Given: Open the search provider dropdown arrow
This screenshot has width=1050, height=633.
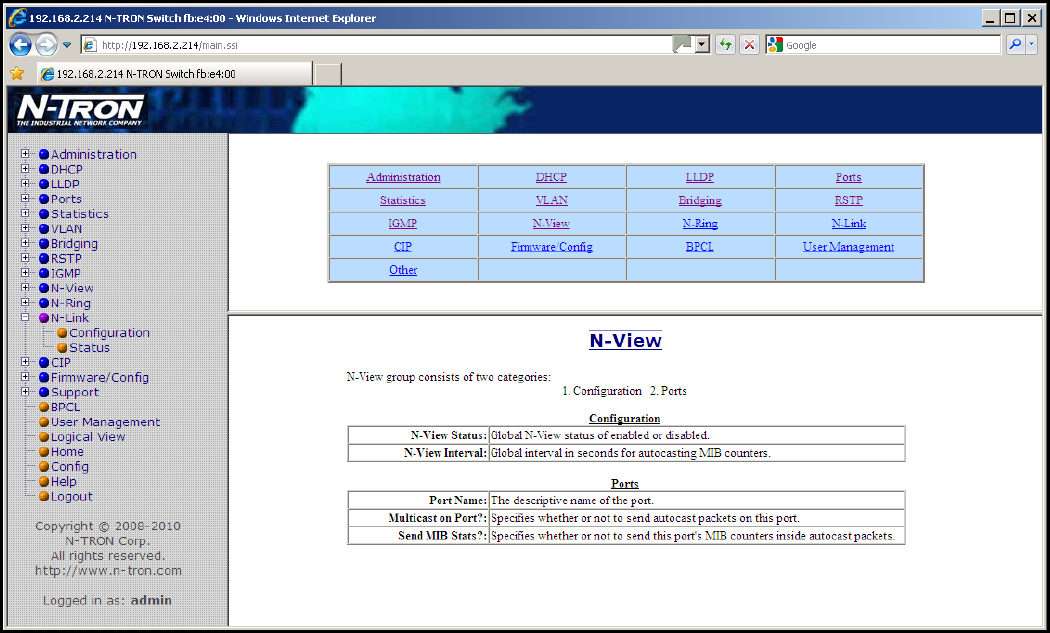Looking at the screenshot, I should pos(1031,45).
